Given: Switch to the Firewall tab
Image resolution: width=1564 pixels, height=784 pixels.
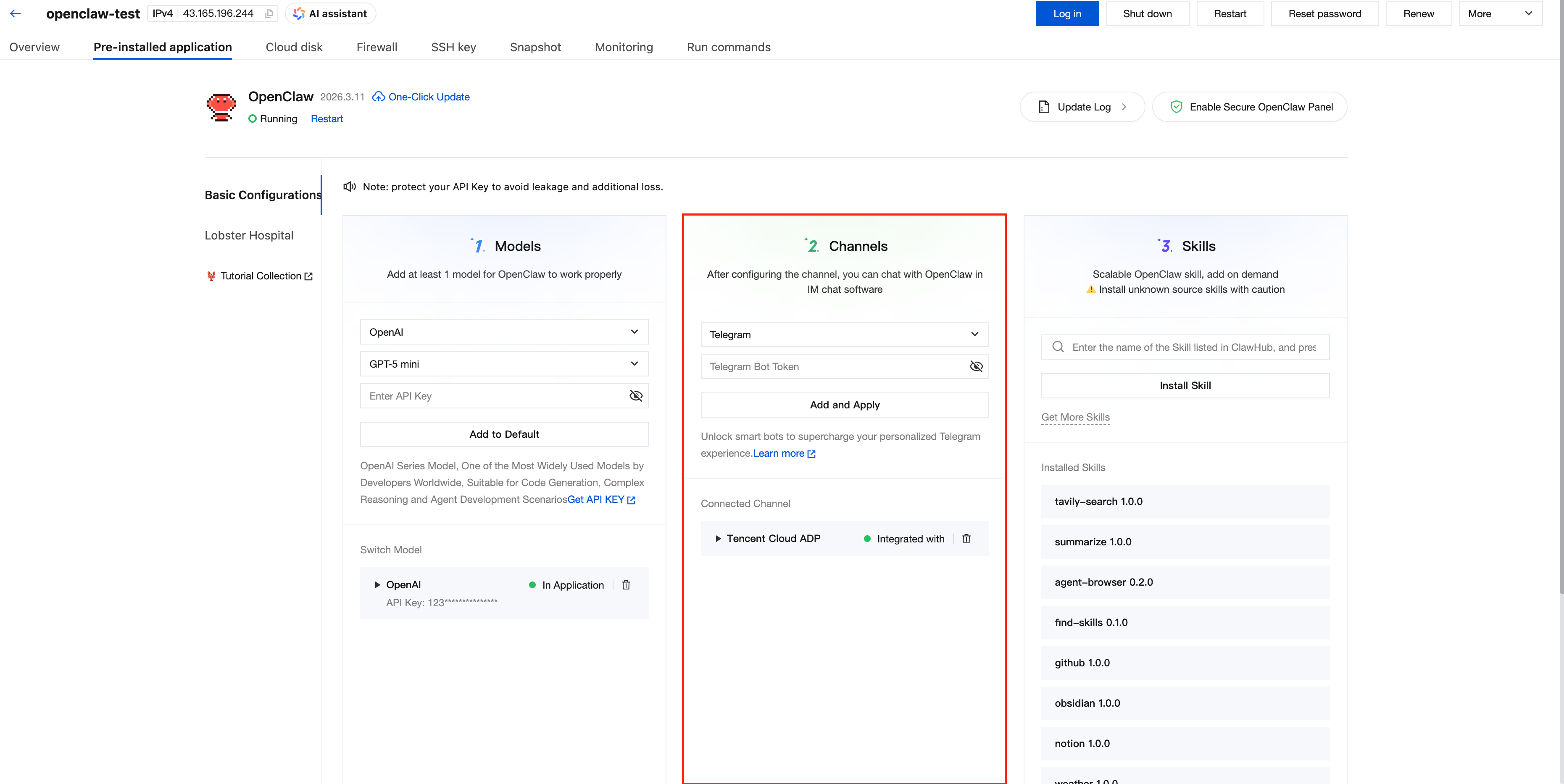Looking at the screenshot, I should [x=377, y=47].
